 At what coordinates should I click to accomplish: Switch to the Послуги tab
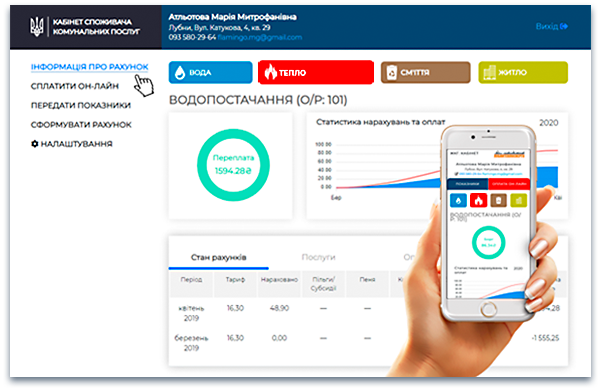click(318, 257)
